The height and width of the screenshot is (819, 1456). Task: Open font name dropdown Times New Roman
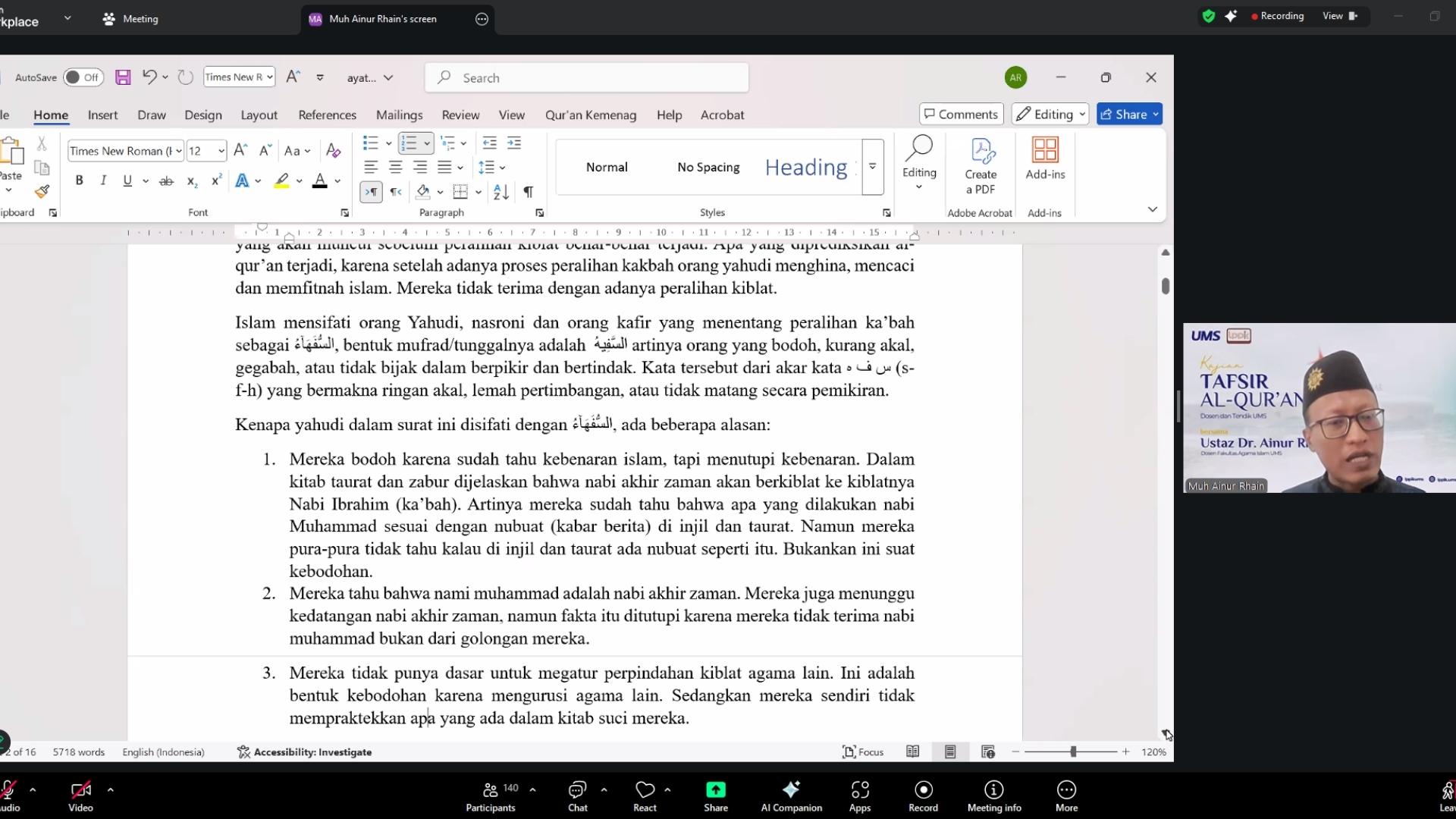click(179, 151)
